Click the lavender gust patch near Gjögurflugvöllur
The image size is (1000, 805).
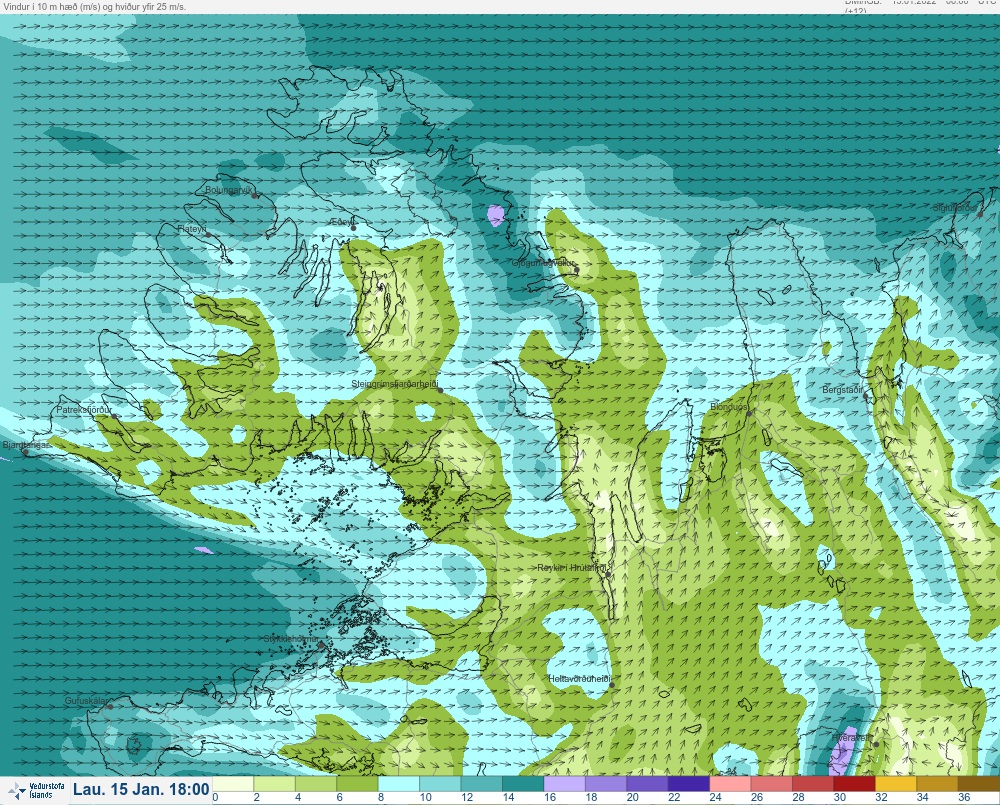[x=496, y=215]
